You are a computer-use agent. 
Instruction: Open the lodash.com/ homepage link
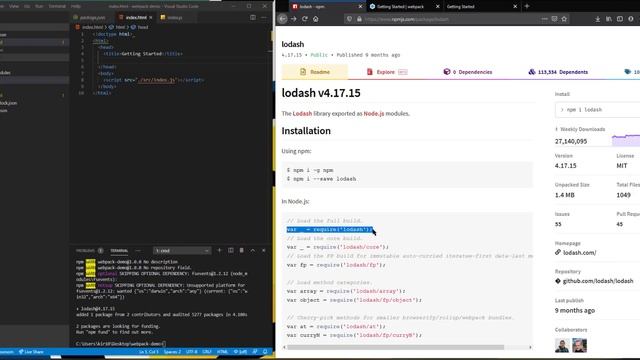coord(579,253)
